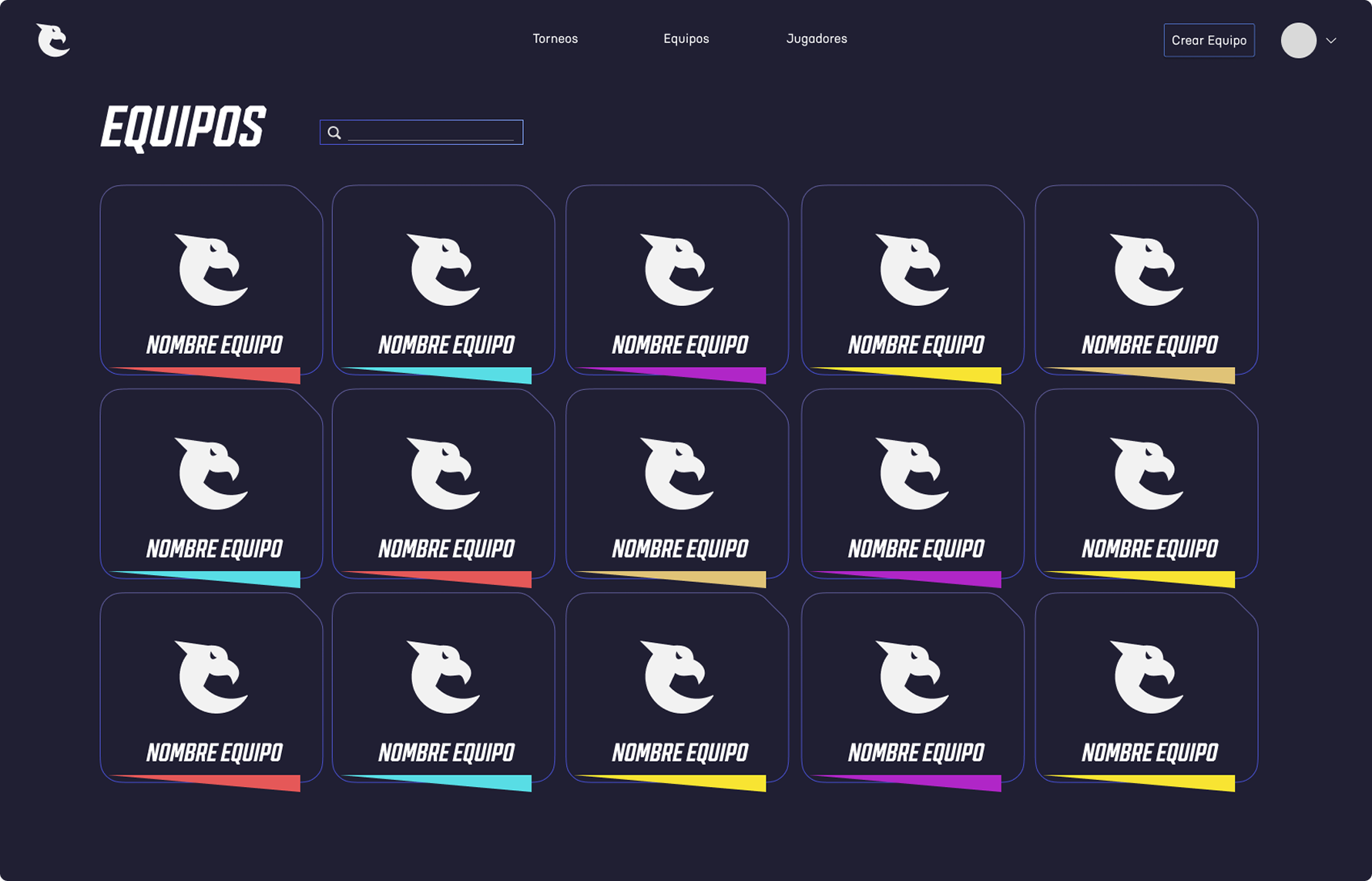Open the account dropdown chevron
This screenshot has width=1372, height=881.
[x=1331, y=41]
